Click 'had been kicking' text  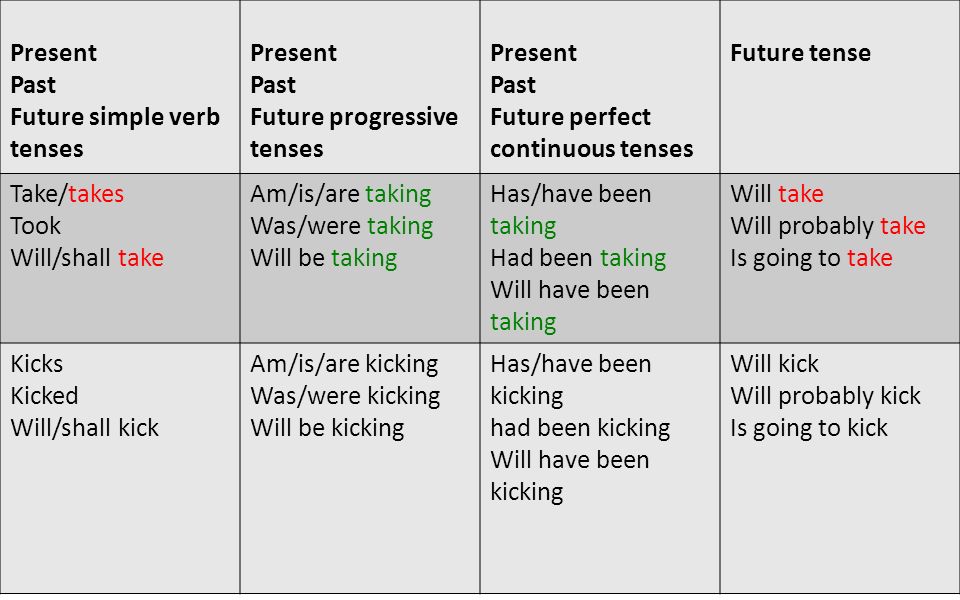point(580,427)
